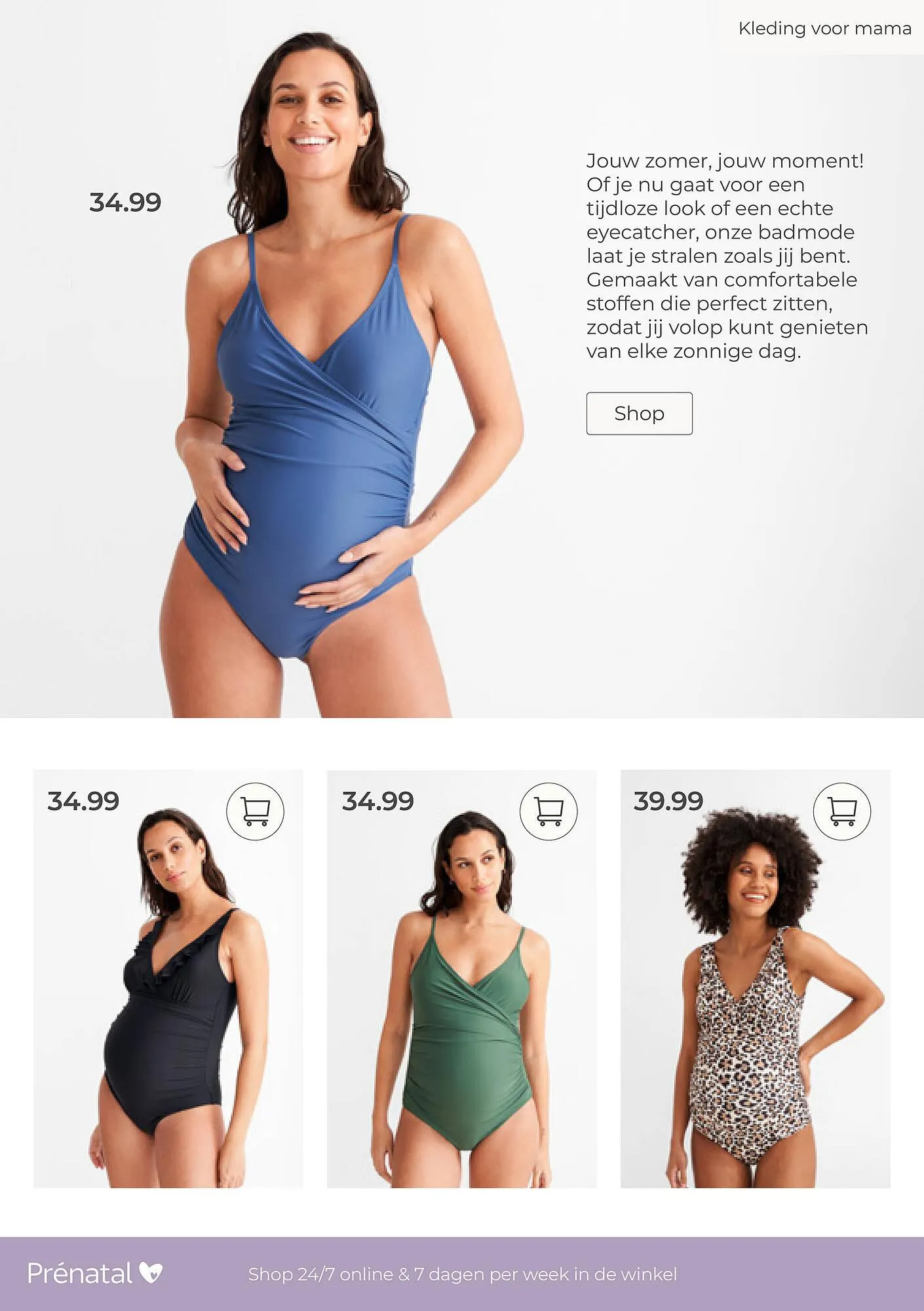The image size is (924, 1311).
Task: Click the Shop button
Action: click(639, 414)
